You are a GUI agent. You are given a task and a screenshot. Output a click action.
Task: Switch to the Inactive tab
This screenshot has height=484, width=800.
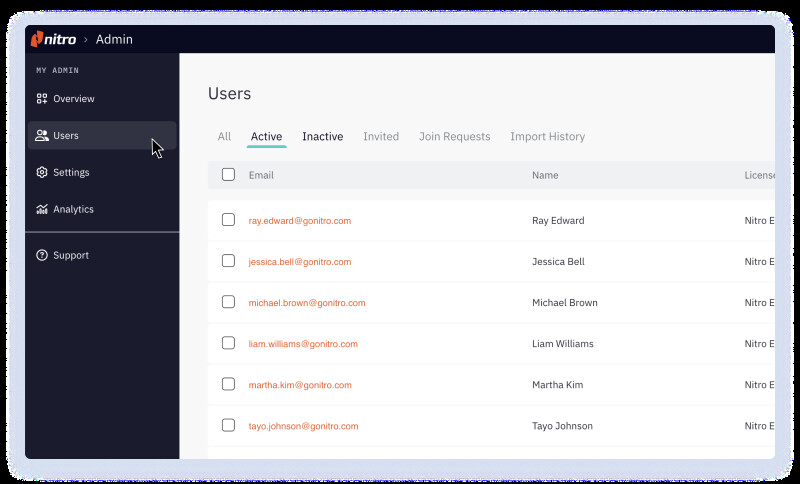pos(322,137)
